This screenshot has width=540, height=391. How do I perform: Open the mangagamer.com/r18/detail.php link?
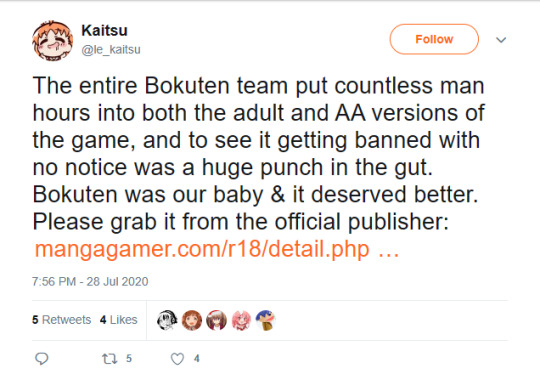click(217, 249)
